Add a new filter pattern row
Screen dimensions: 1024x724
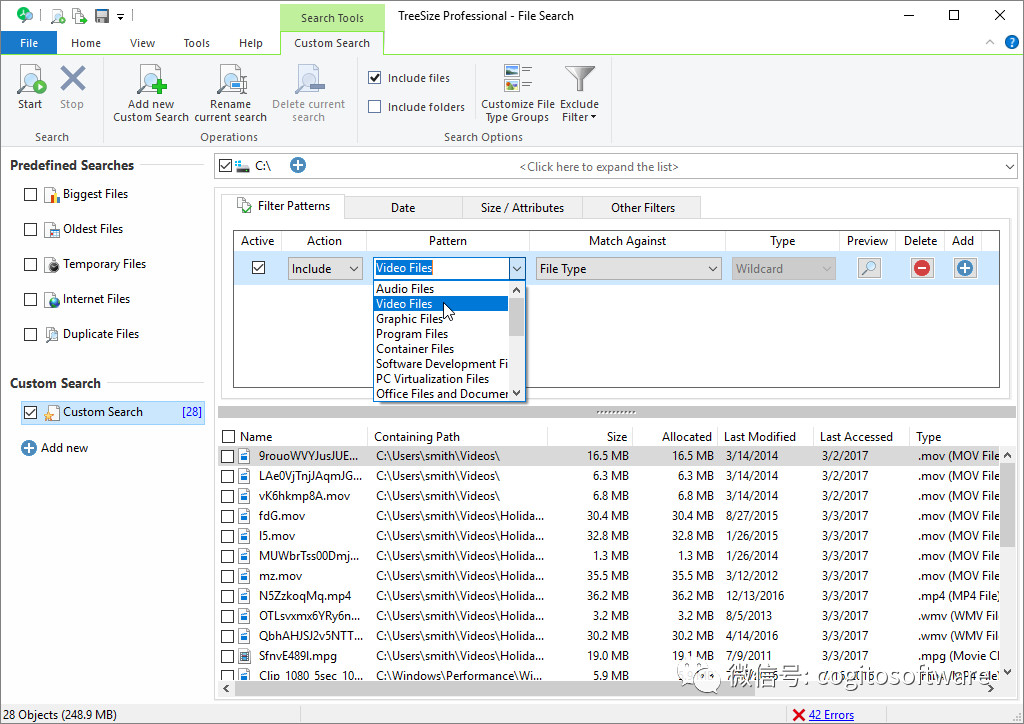pyautogui.click(x=965, y=268)
